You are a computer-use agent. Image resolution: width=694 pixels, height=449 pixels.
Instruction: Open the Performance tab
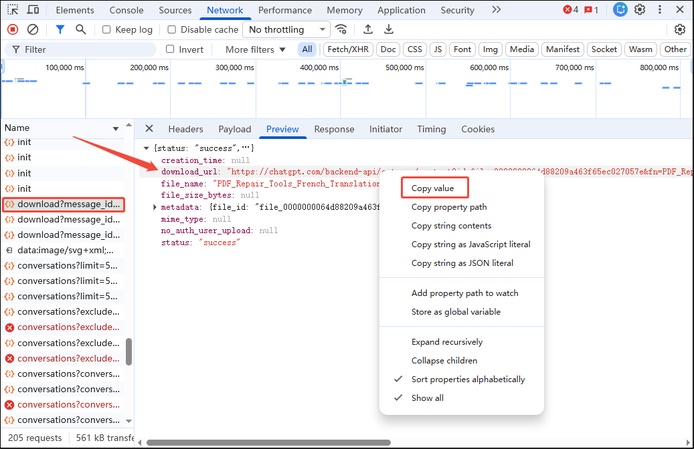[x=285, y=10]
